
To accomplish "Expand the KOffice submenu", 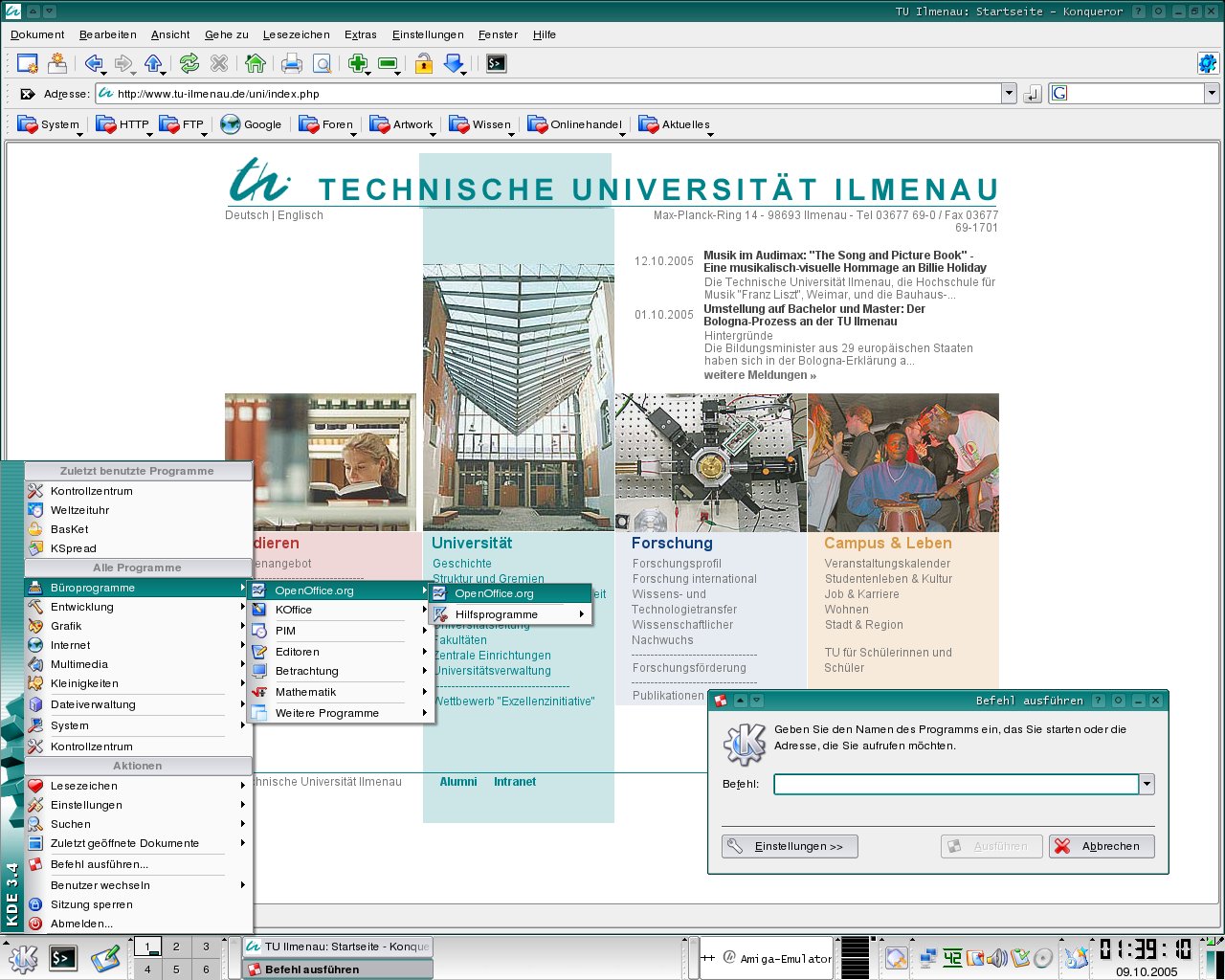I will (340, 610).
